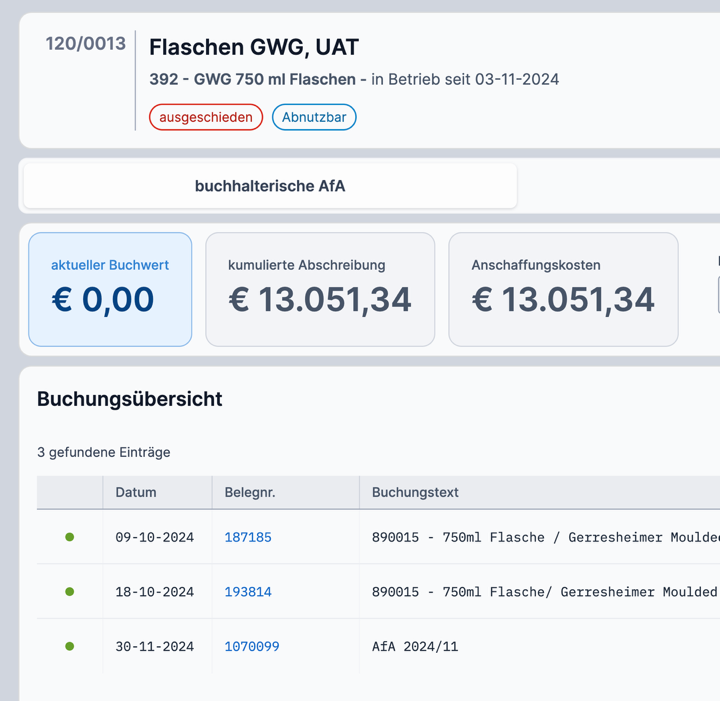
Task: Click the 'Flaschen GWG, UAT' title
Action: click(x=254, y=47)
